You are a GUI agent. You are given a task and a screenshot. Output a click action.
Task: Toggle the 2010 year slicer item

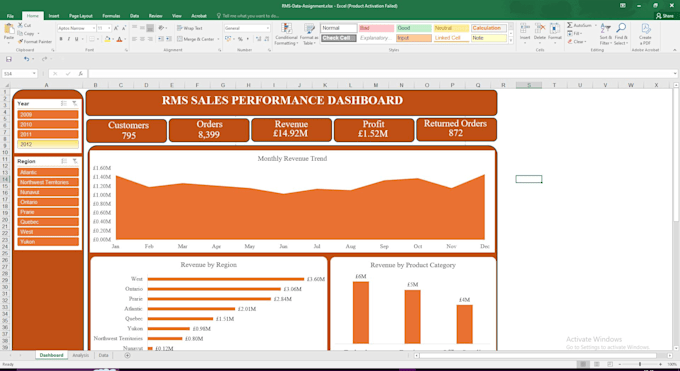[x=48, y=125]
